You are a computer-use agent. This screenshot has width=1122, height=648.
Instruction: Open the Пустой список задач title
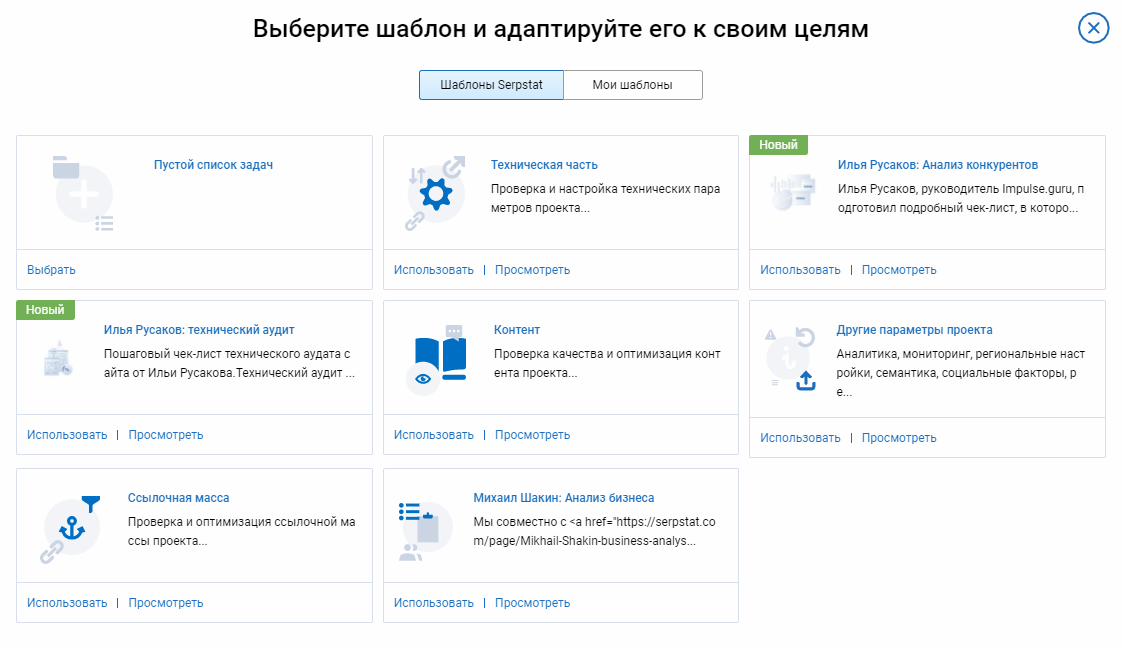coord(213,165)
